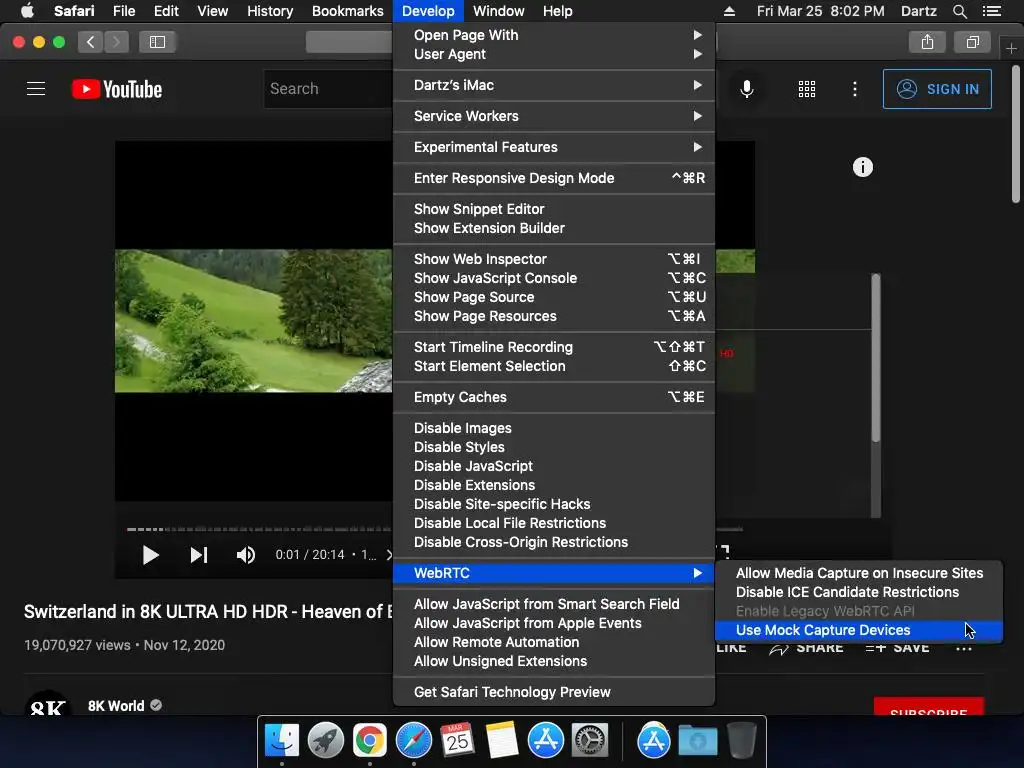Open Notification Center list icon
Screen dimensions: 1024x768
pyautogui.click(x=991, y=11)
